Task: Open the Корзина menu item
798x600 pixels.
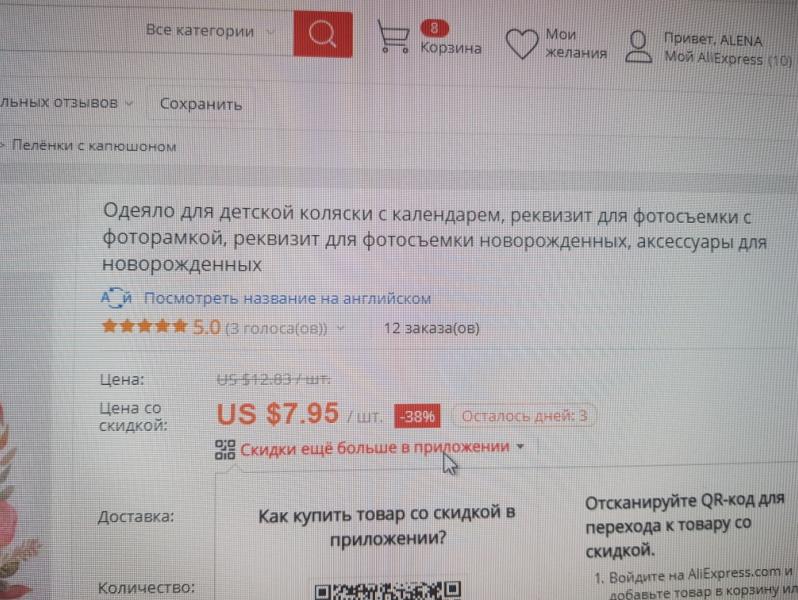Action: (x=451, y=48)
